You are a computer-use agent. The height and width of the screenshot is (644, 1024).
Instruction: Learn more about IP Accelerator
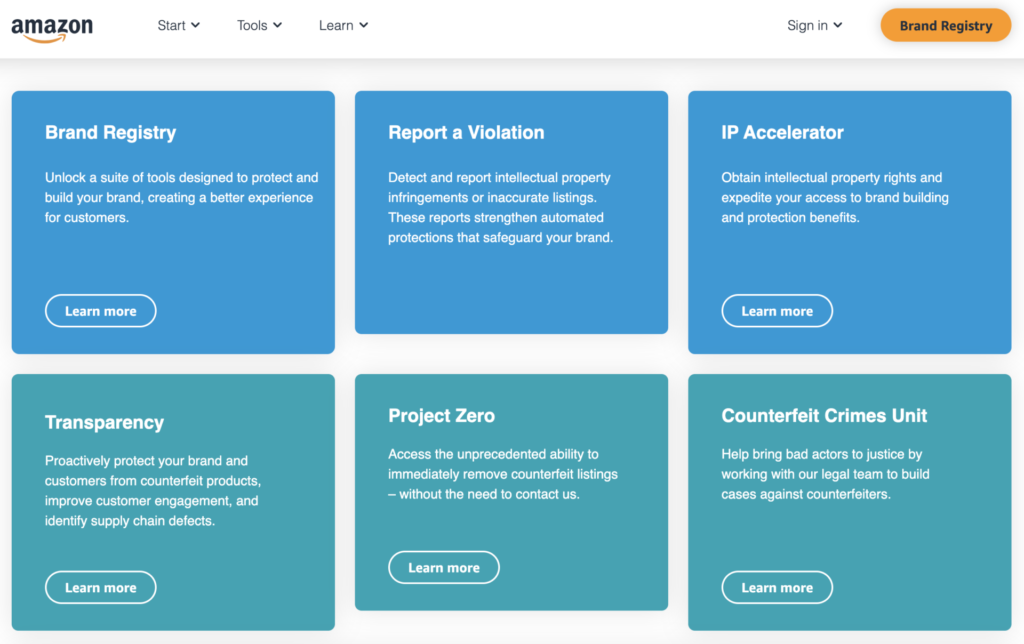coord(777,311)
